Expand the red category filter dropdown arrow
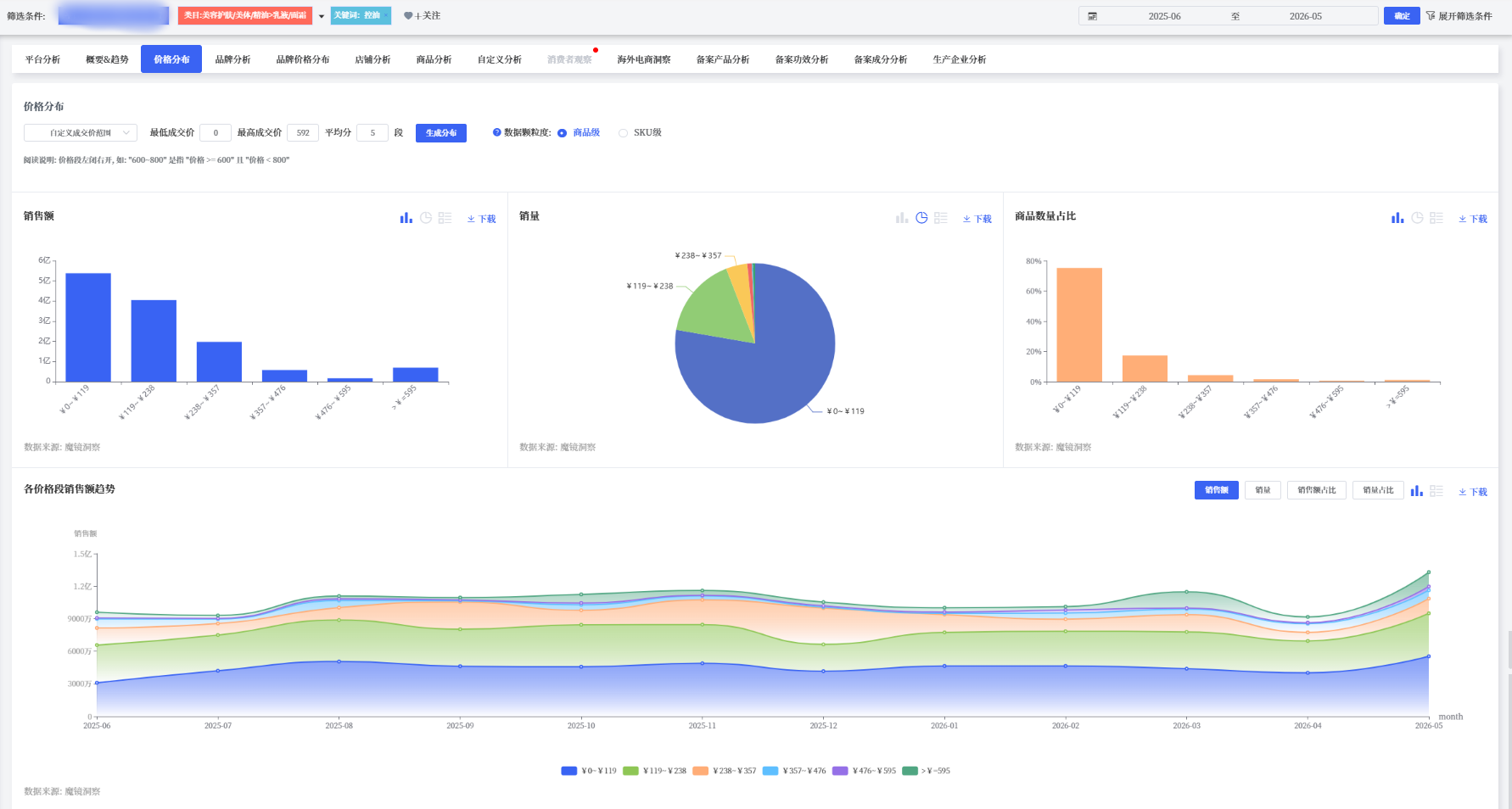 click(x=322, y=16)
